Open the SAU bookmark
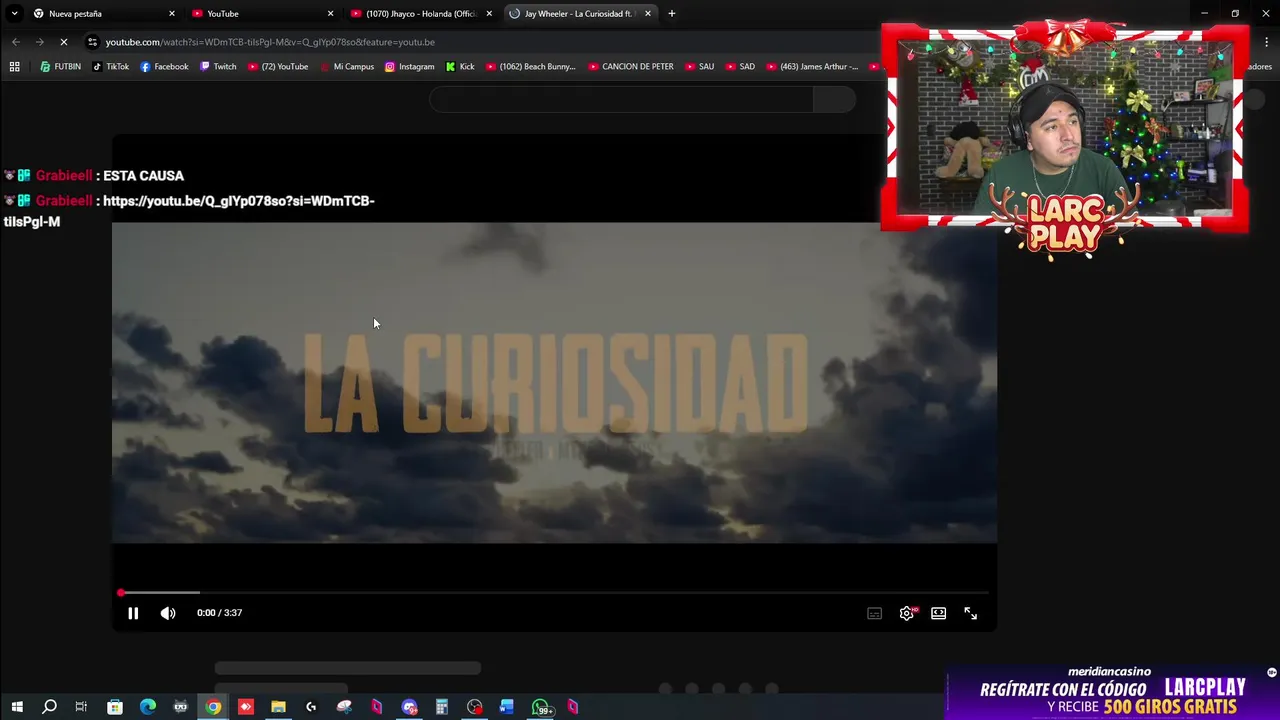This screenshot has width=1280, height=720. pos(698,66)
